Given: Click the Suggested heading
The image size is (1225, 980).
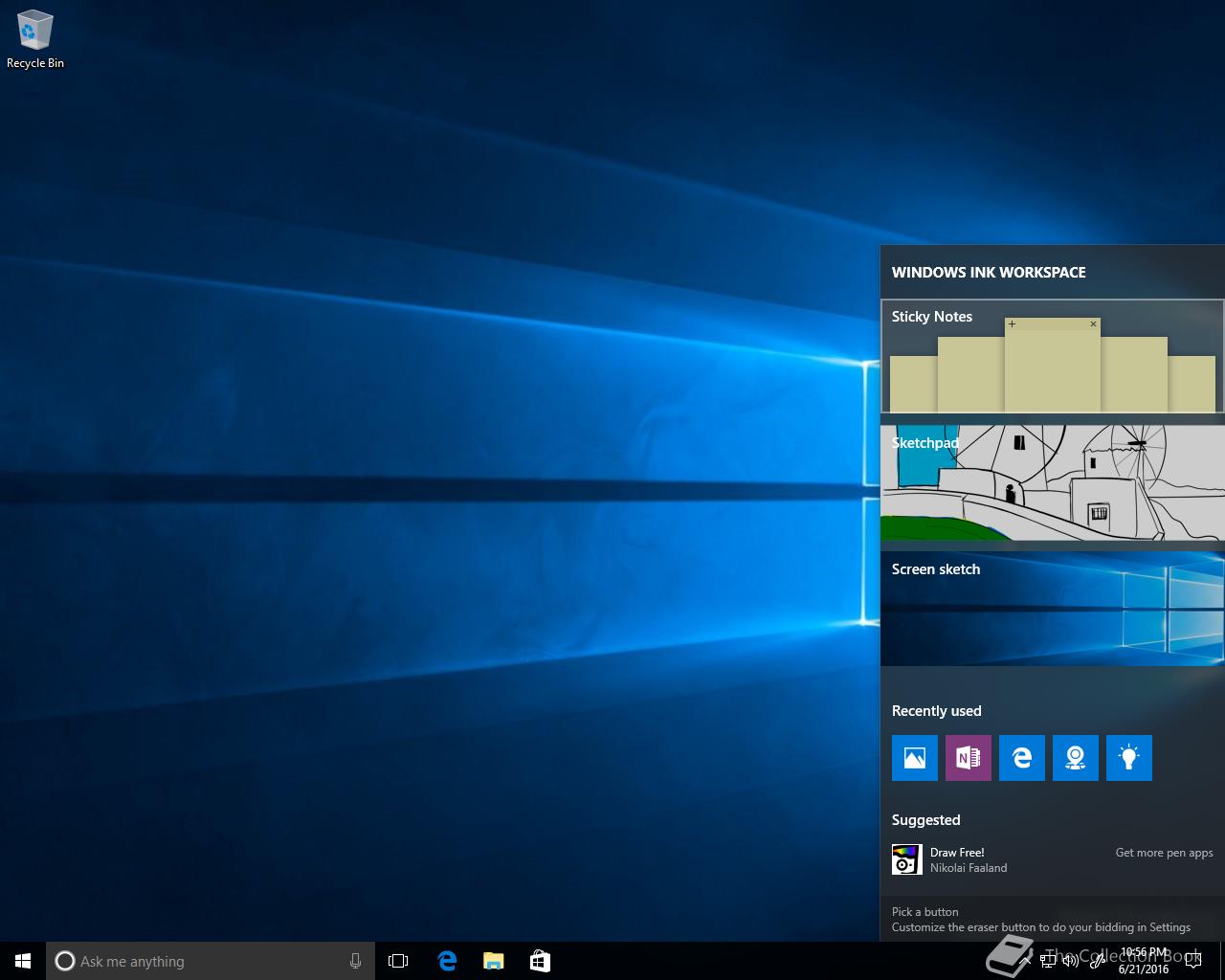Looking at the screenshot, I should [925, 820].
